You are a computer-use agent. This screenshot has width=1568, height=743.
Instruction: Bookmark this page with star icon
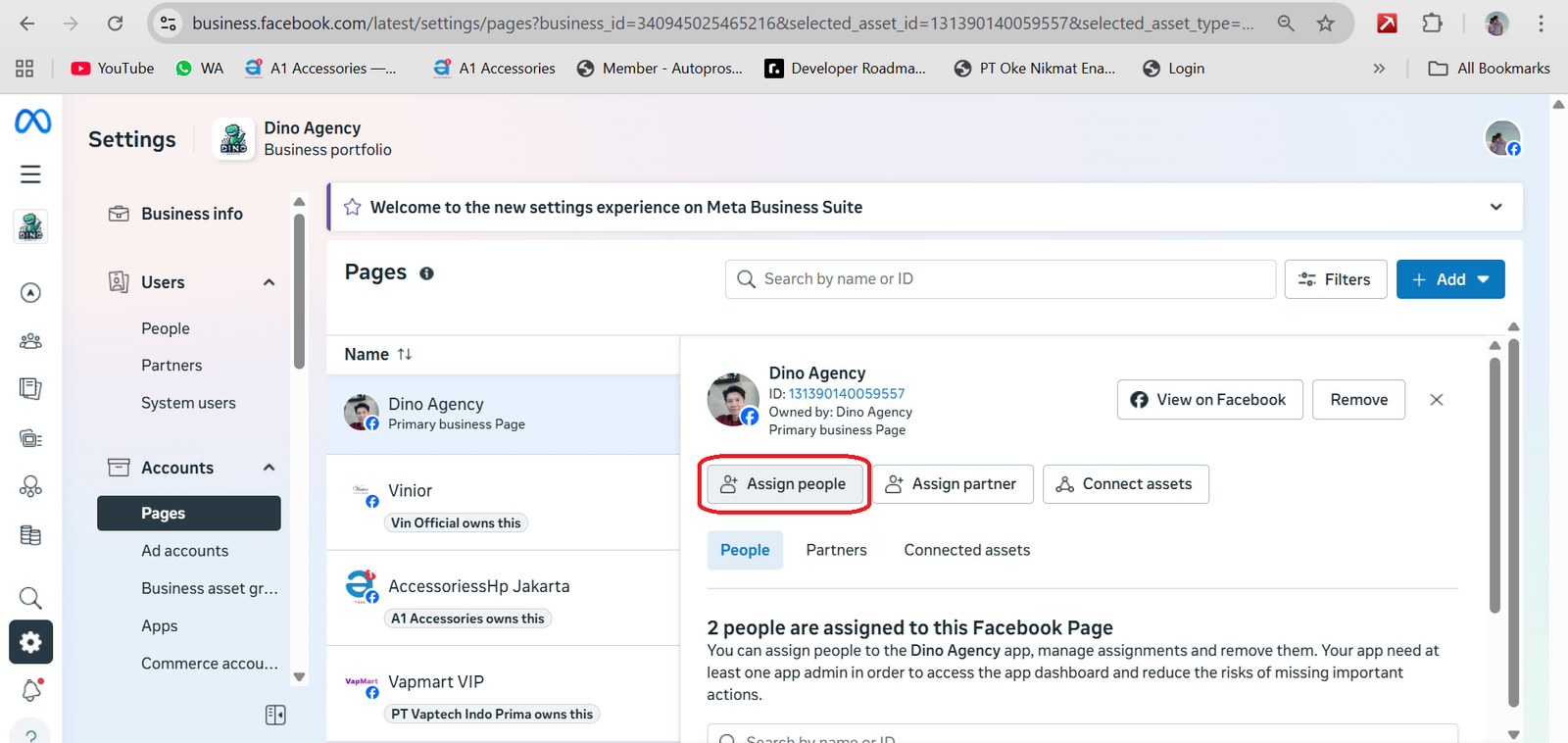(x=1325, y=24)
